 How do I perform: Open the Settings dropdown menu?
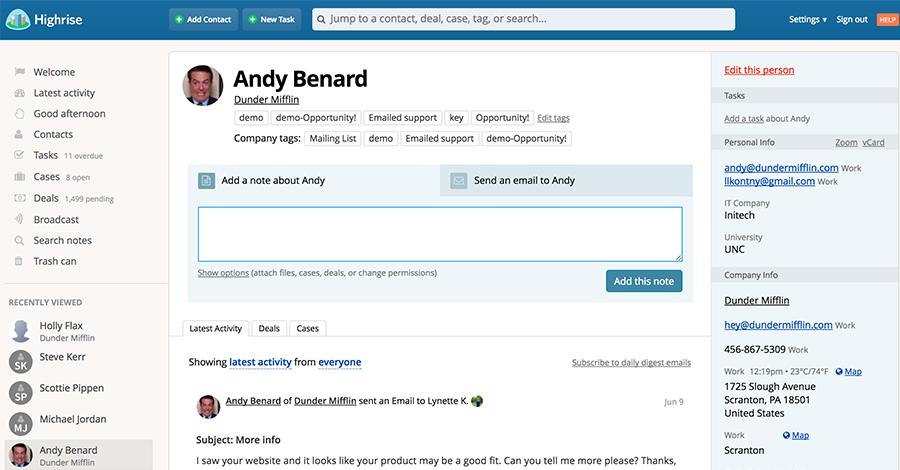click(x=808, y=20)
